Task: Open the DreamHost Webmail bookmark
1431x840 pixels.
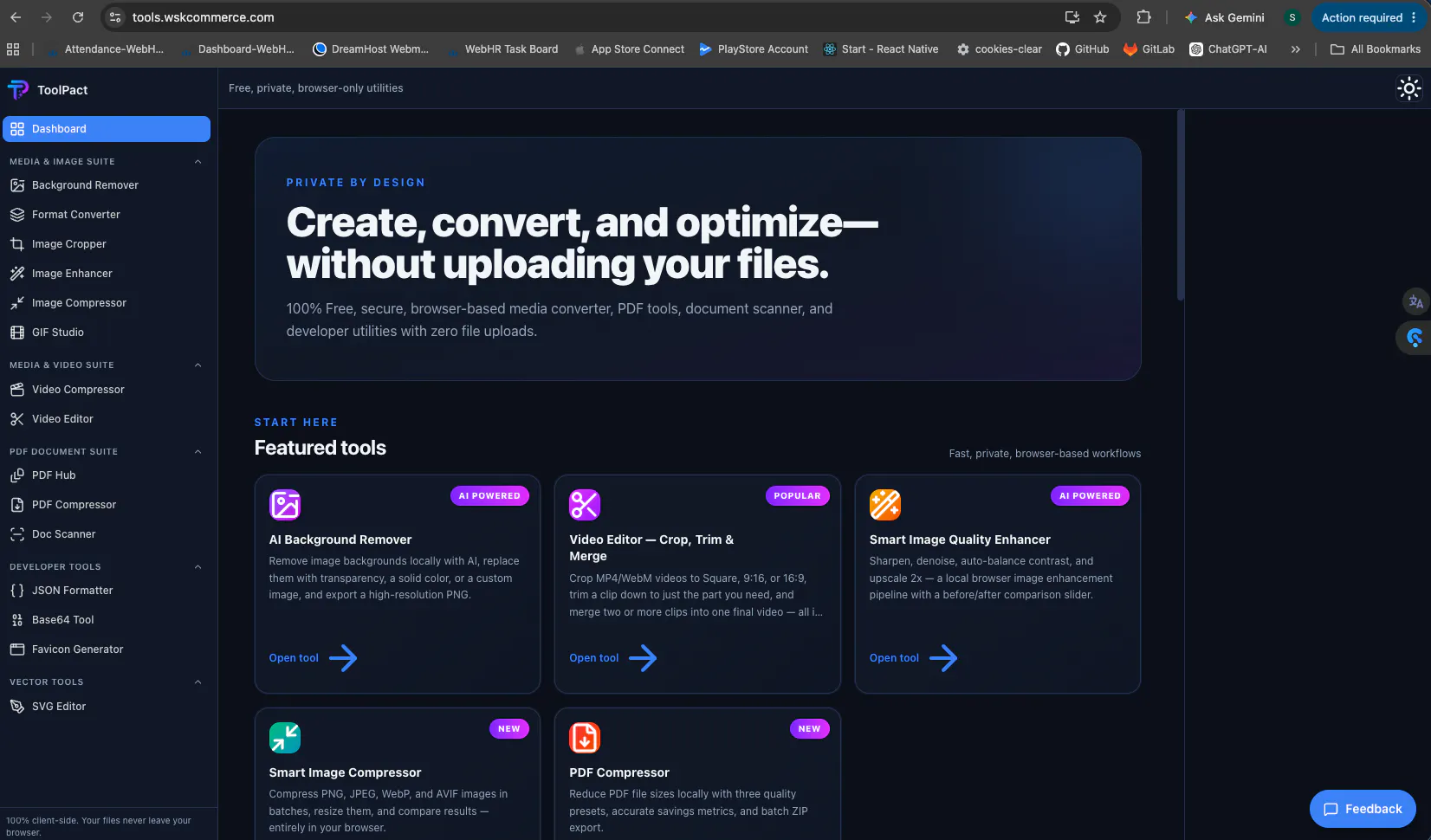Action: [x=371, y=49]
